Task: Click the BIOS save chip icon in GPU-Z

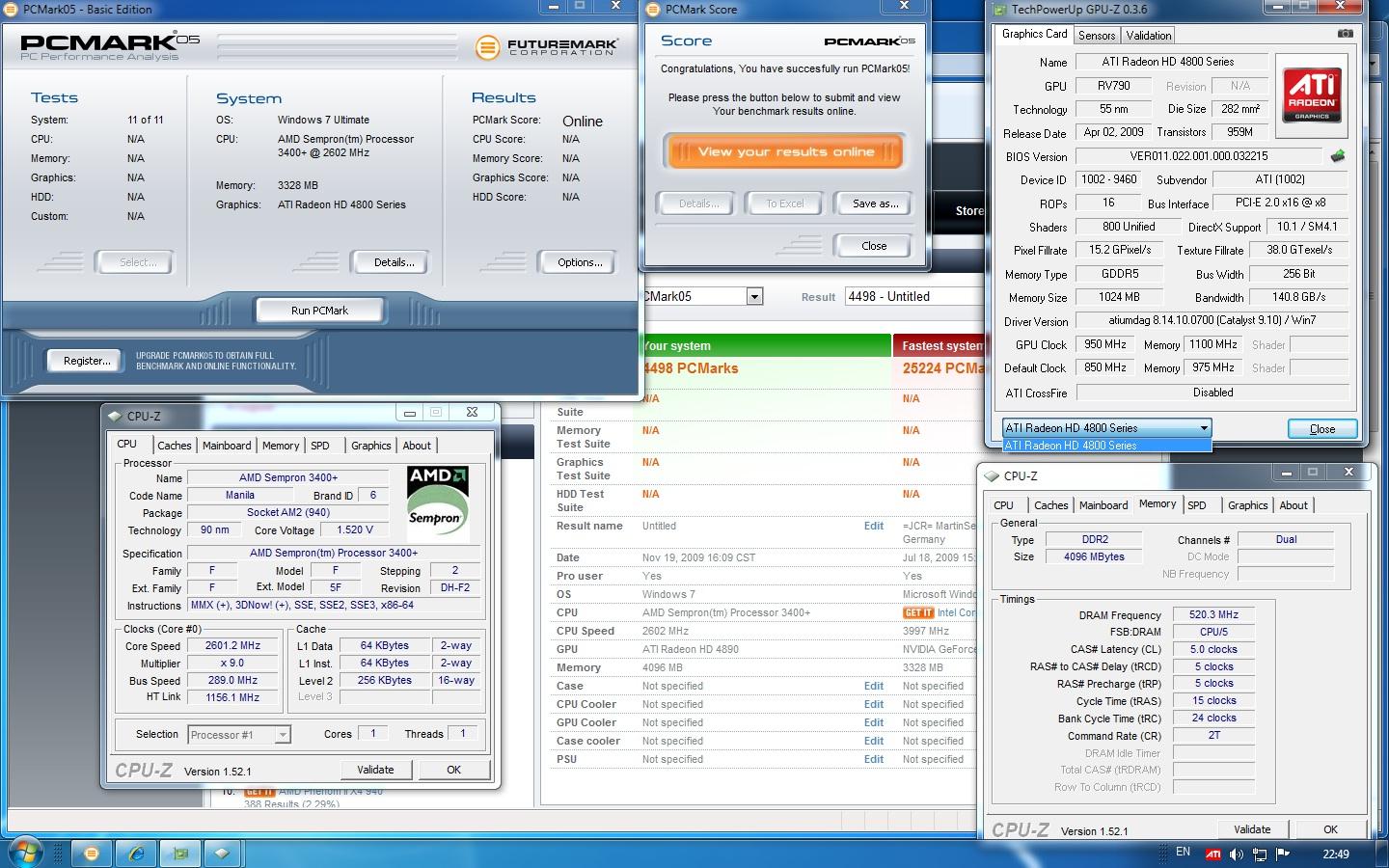Action: (1337, 155)
